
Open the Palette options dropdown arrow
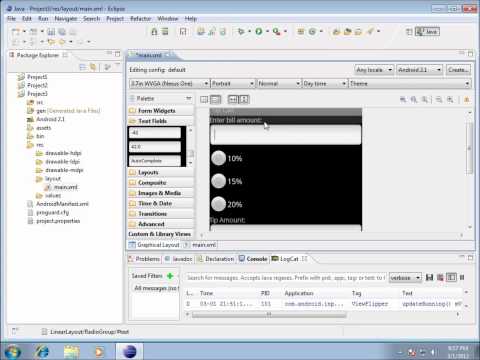pos(189,98)
